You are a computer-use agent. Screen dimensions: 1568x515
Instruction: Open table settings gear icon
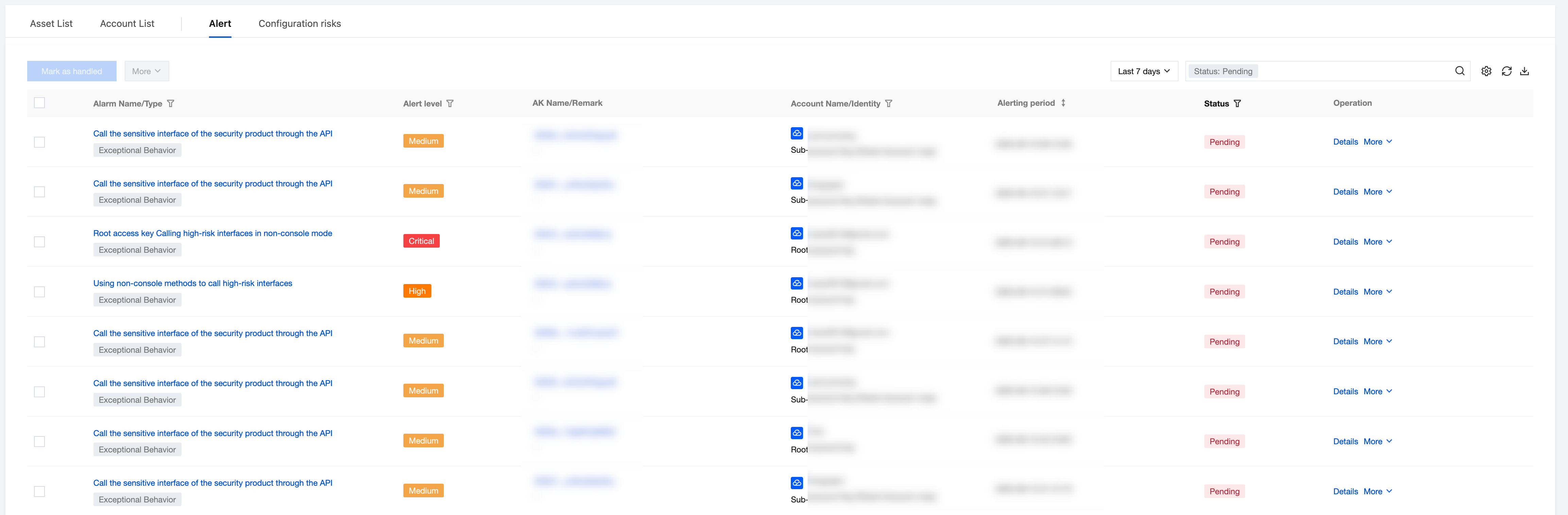(x=1486, y=71)
